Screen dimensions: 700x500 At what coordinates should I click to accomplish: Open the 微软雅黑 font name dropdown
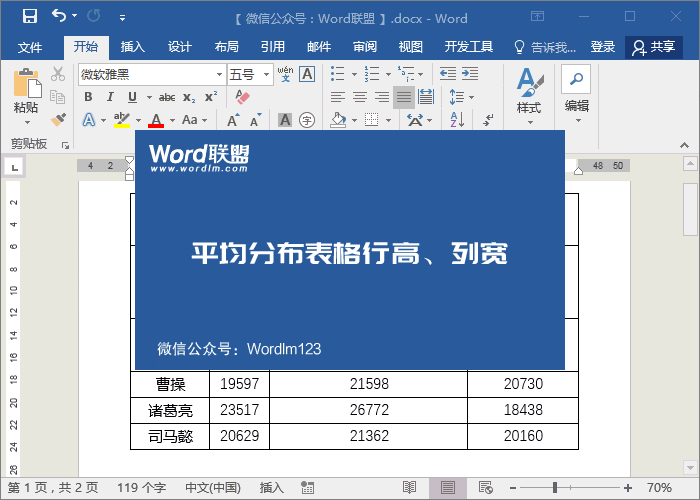pos(219,74)
